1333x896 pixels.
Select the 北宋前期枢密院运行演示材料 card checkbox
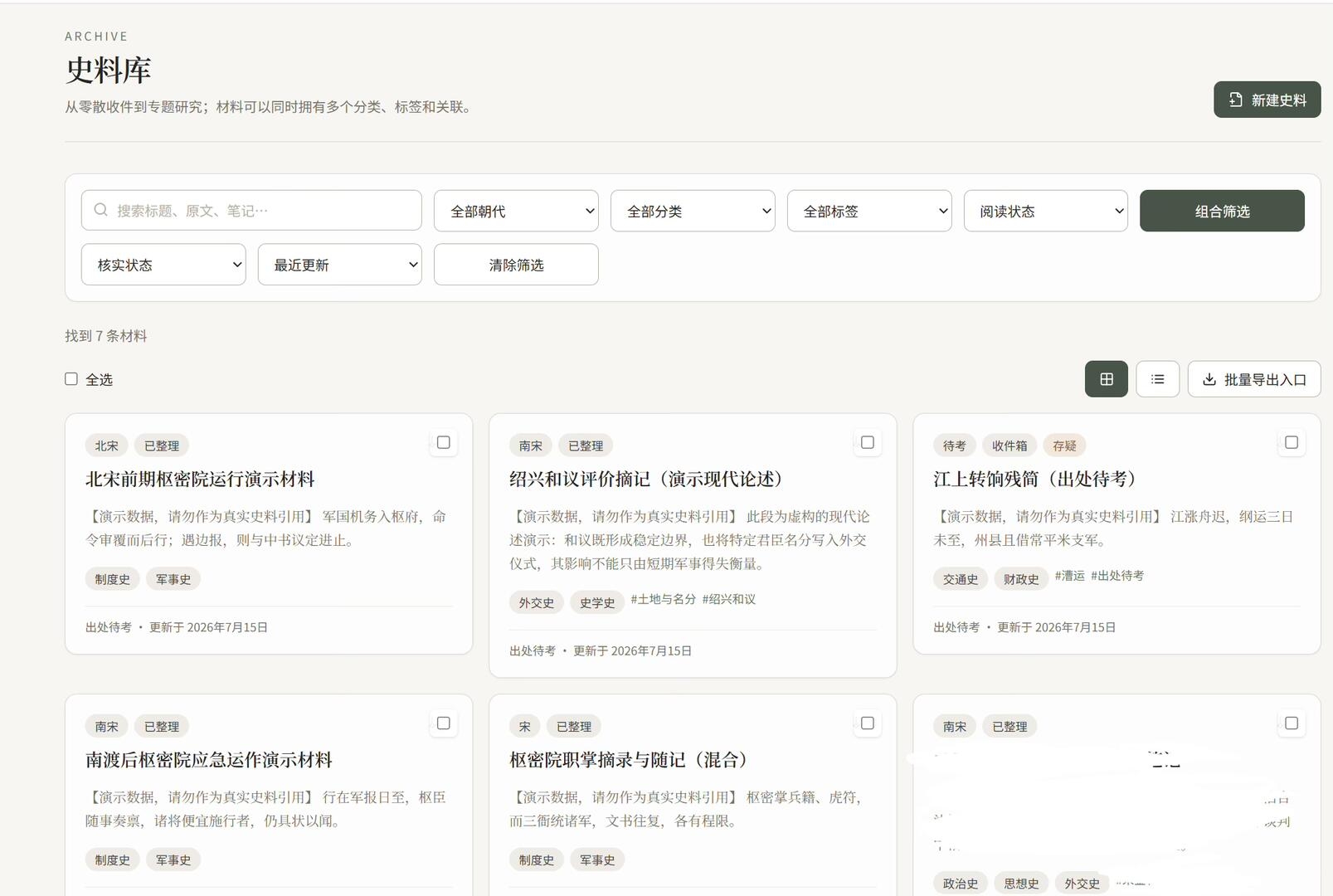[x=444, y=442]
